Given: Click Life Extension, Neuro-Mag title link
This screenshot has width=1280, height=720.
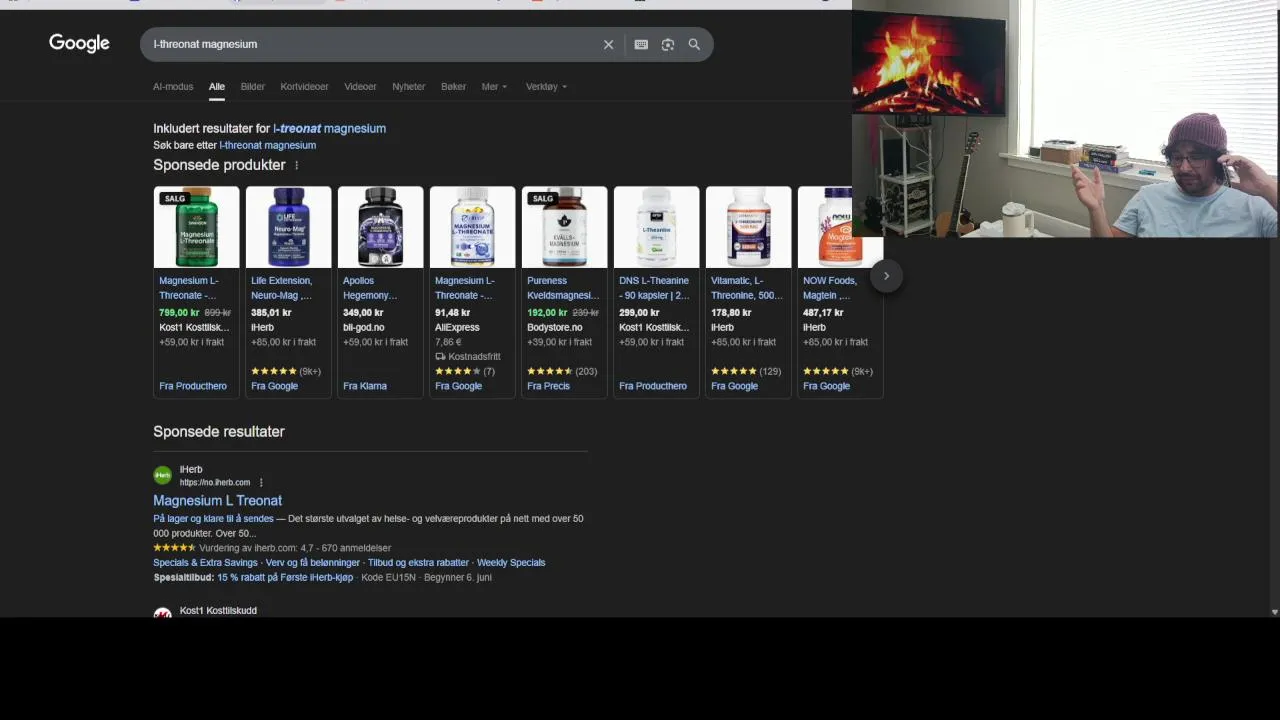Looking at the screenshot, I should [x=282, y=288].
